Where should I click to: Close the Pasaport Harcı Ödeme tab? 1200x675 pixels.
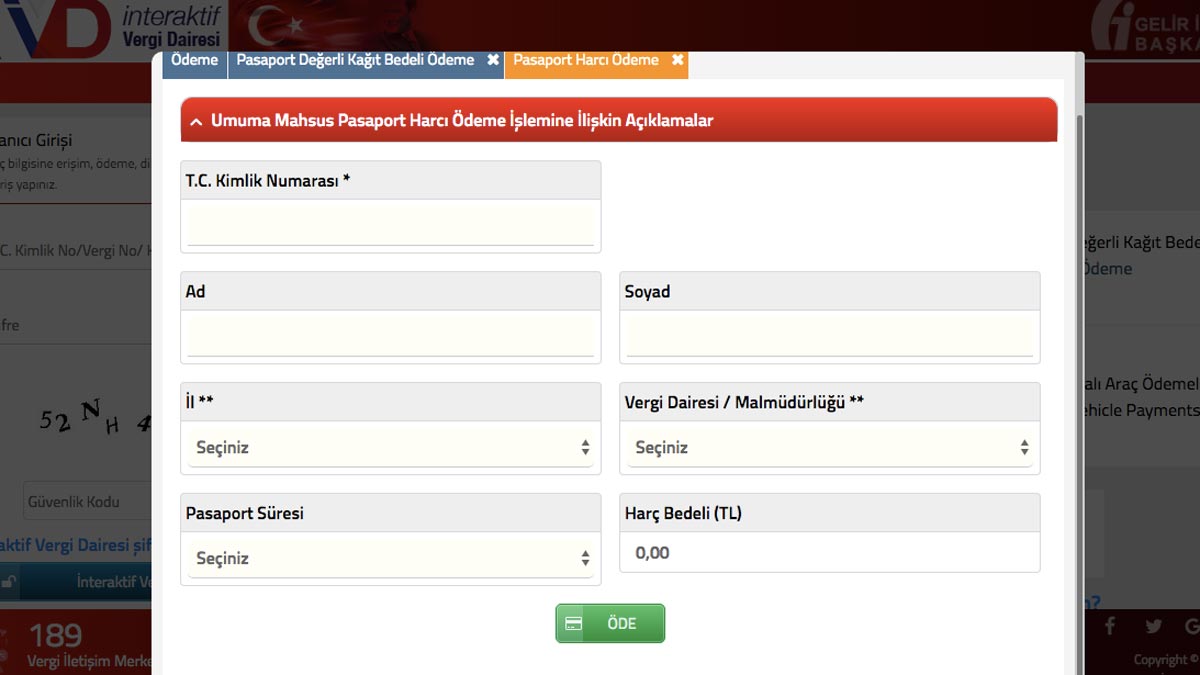point(678,60)
